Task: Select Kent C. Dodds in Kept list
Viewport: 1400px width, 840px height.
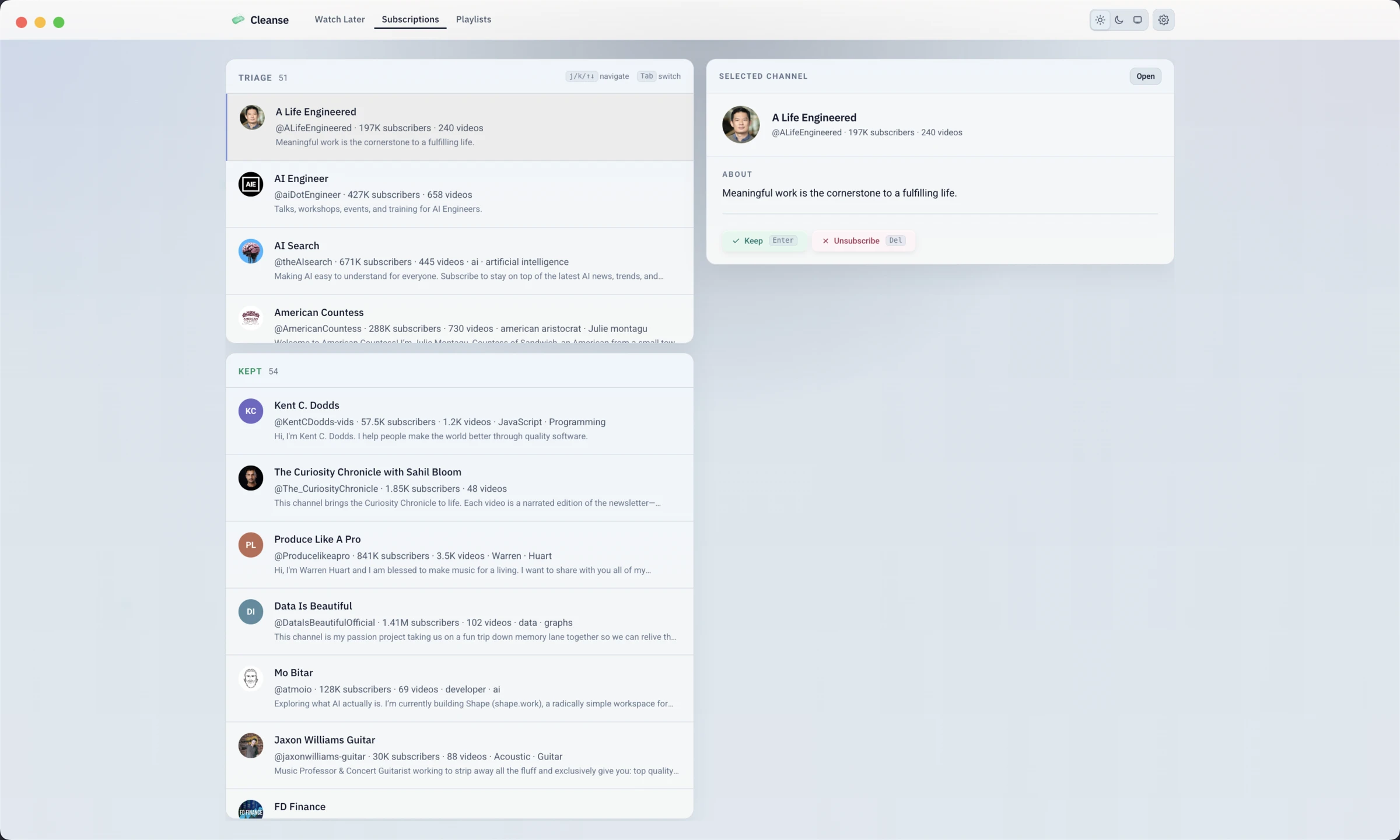Action: [460, 421]
